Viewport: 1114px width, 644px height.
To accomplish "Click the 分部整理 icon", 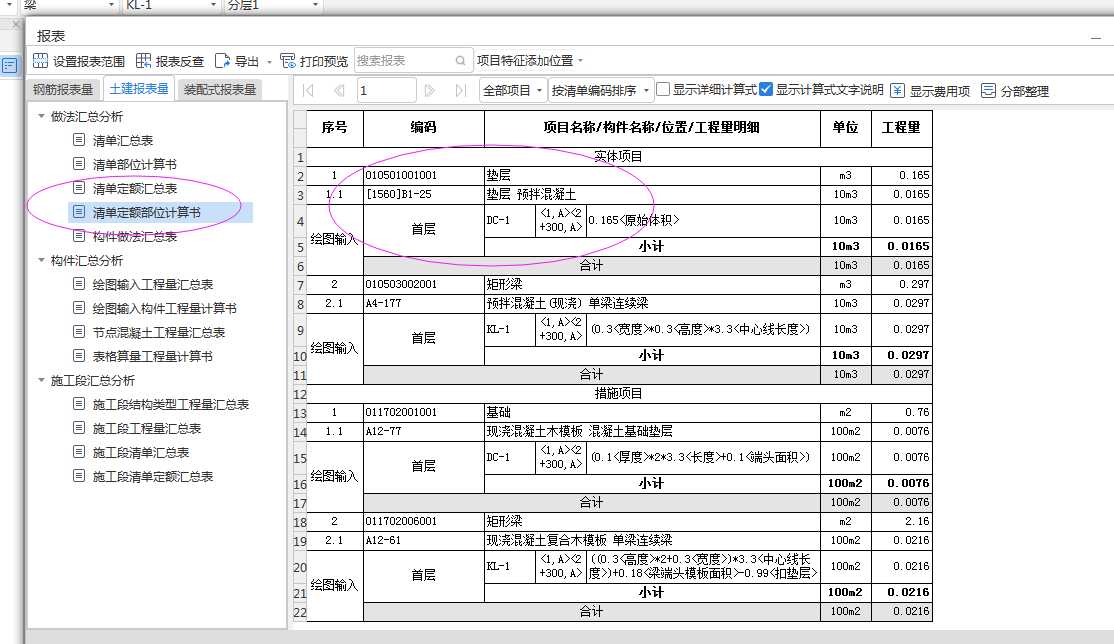I will [988, 90].
